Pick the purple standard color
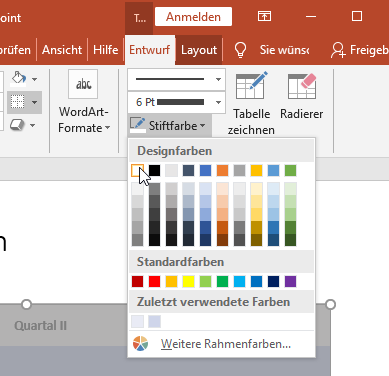The height and width of the screenshot is (376, 389). [290, 281]
